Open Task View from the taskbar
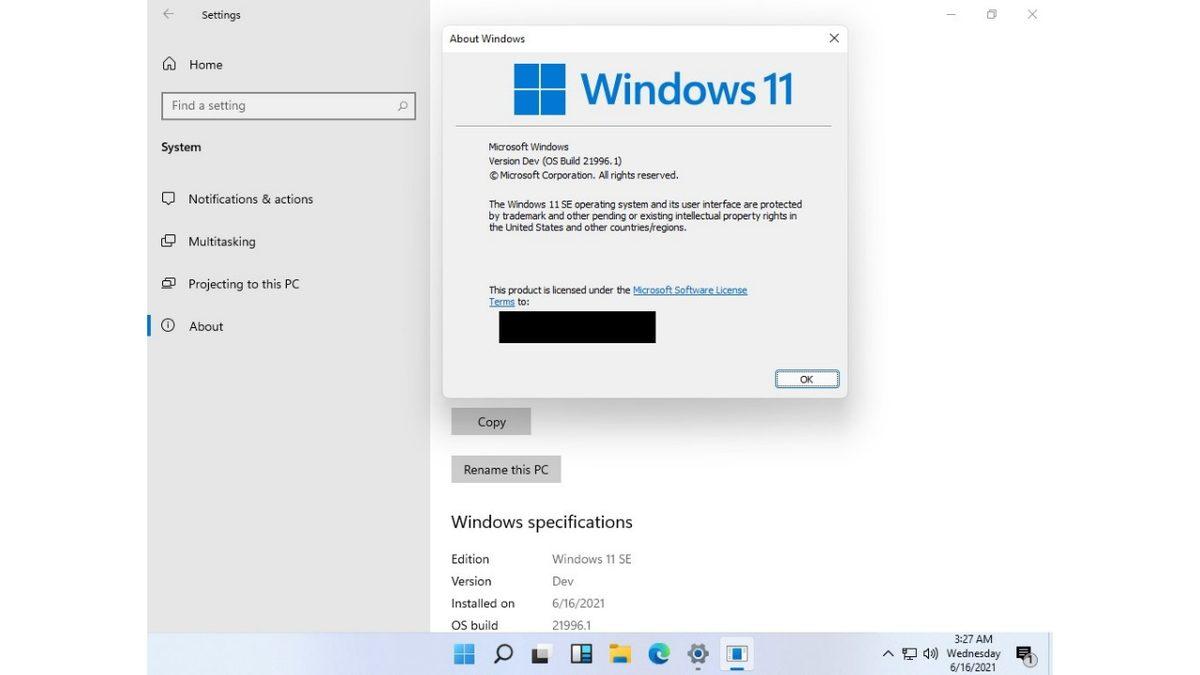 tap(539, 654)
